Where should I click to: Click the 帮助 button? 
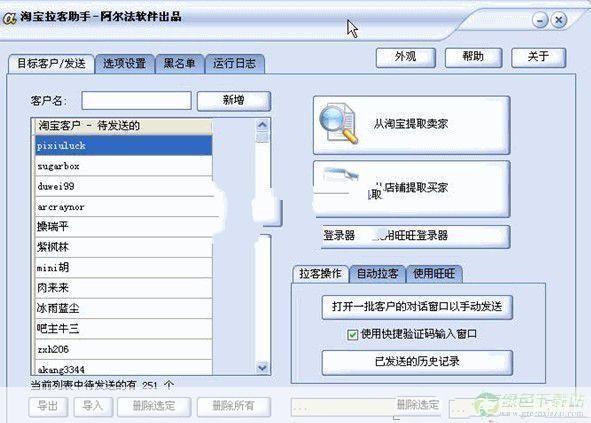point(473,57)
